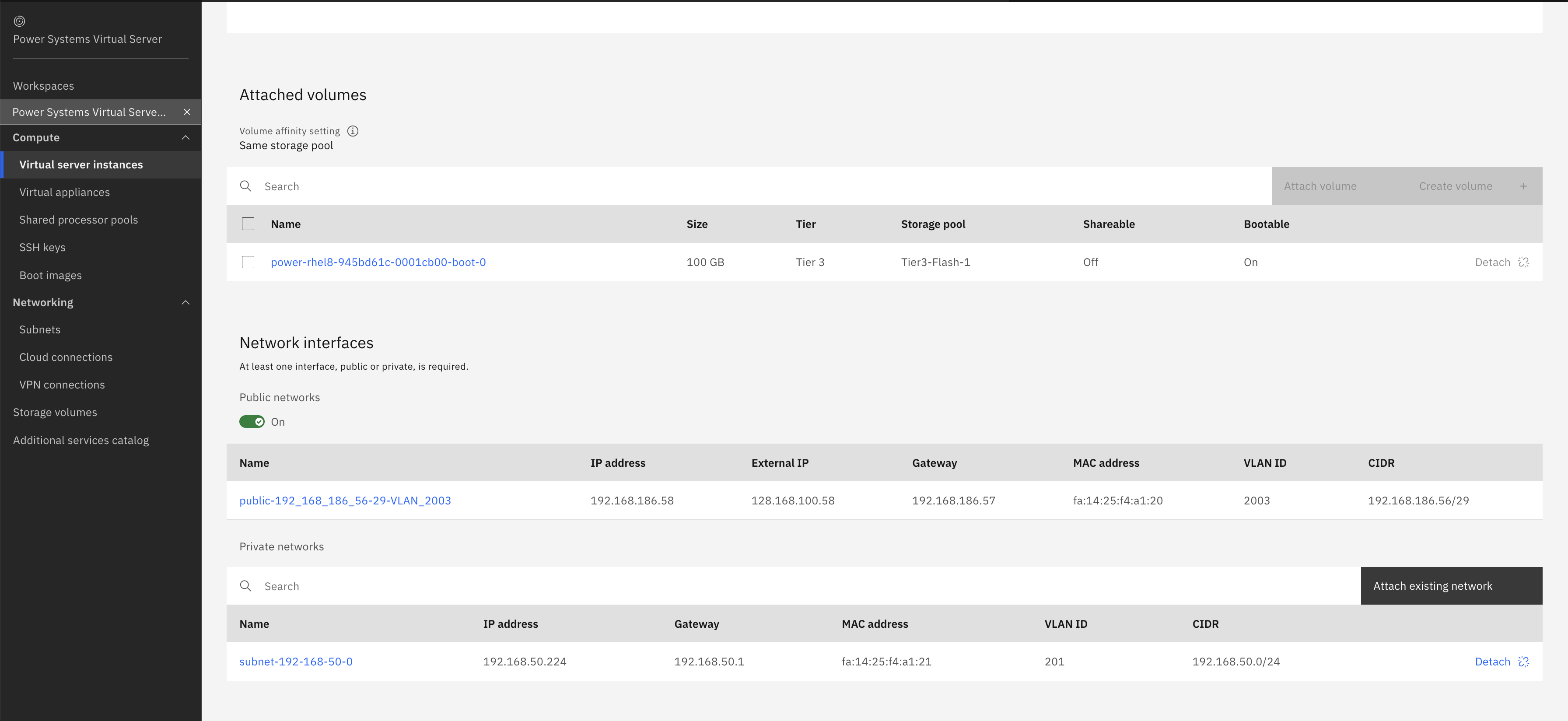Close the Power Systems Virtual Server workspace
The image size is (1568, 721).
click(x=187, y=112)
